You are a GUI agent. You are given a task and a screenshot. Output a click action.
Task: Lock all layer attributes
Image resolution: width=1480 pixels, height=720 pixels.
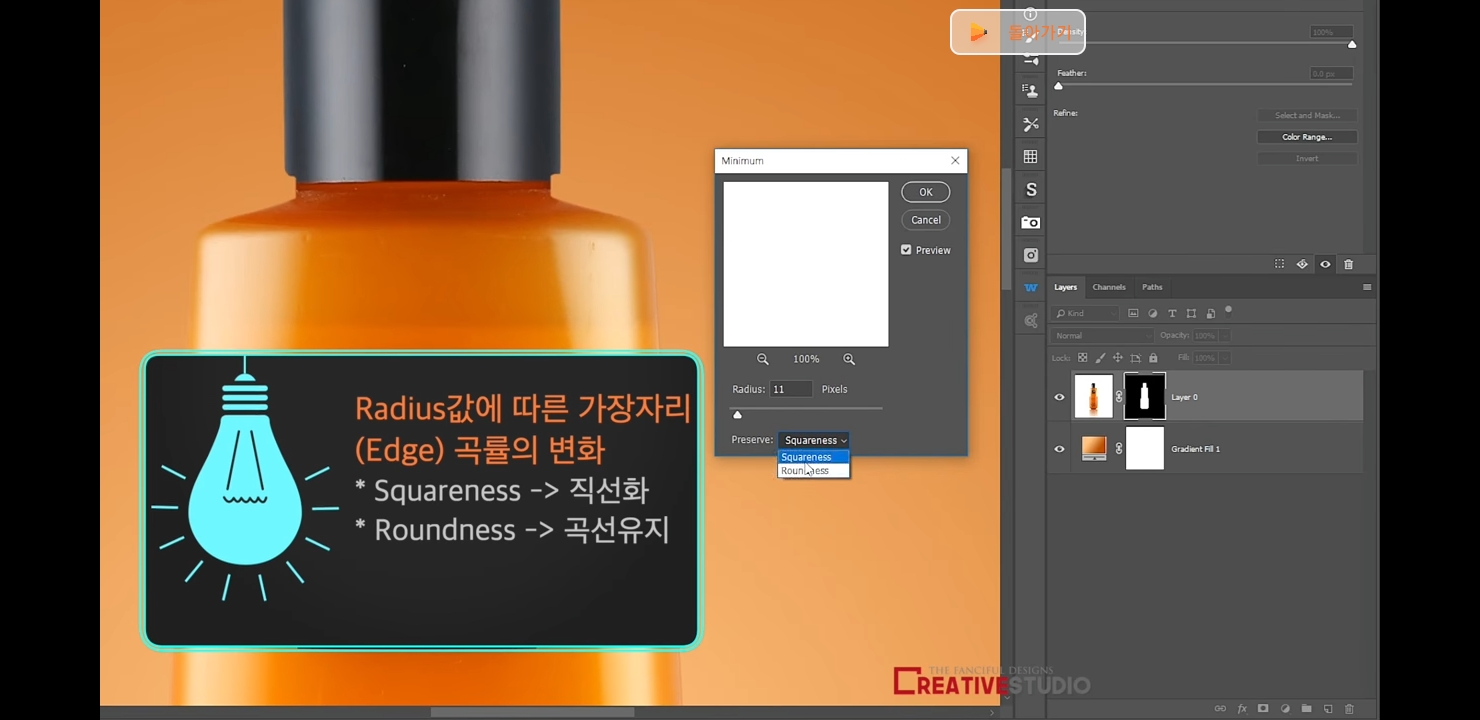1153,358
